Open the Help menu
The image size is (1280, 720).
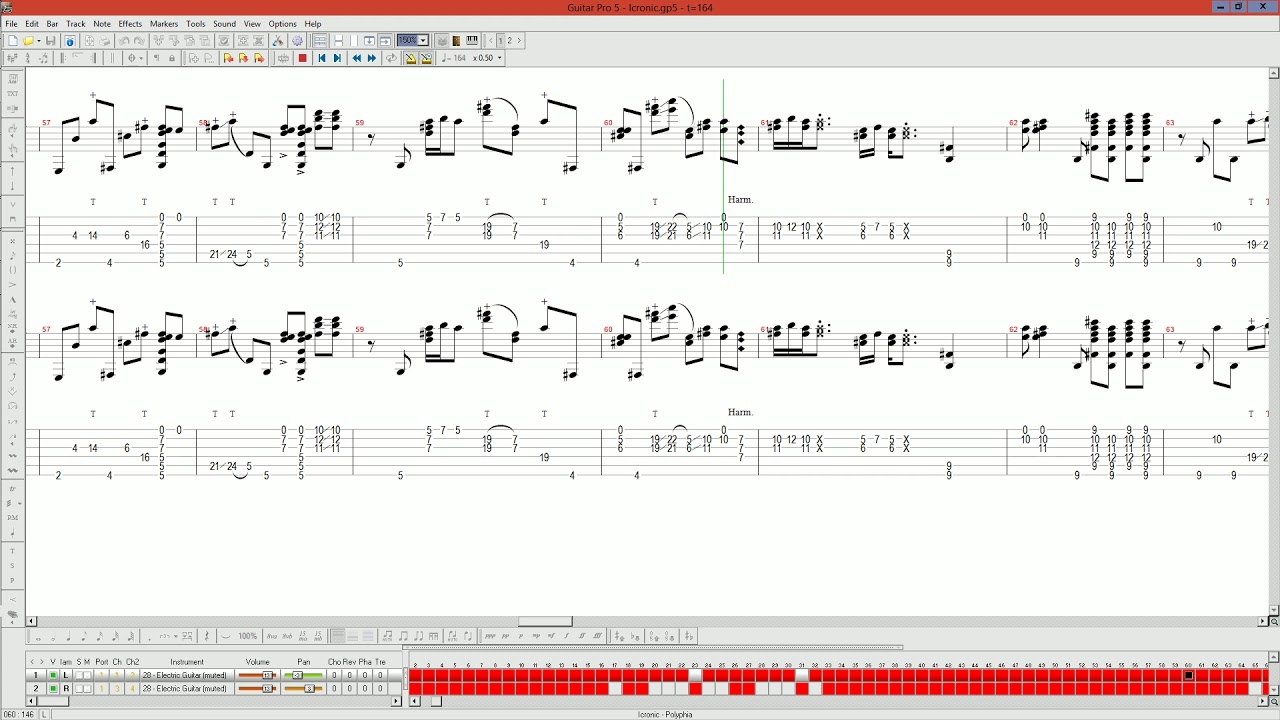click(x=313, y=24)
